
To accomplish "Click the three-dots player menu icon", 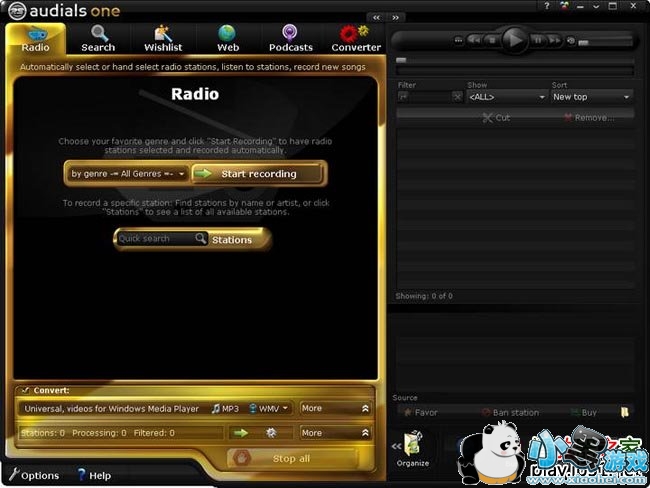I will pyautogui.click(x=458, y=41).
